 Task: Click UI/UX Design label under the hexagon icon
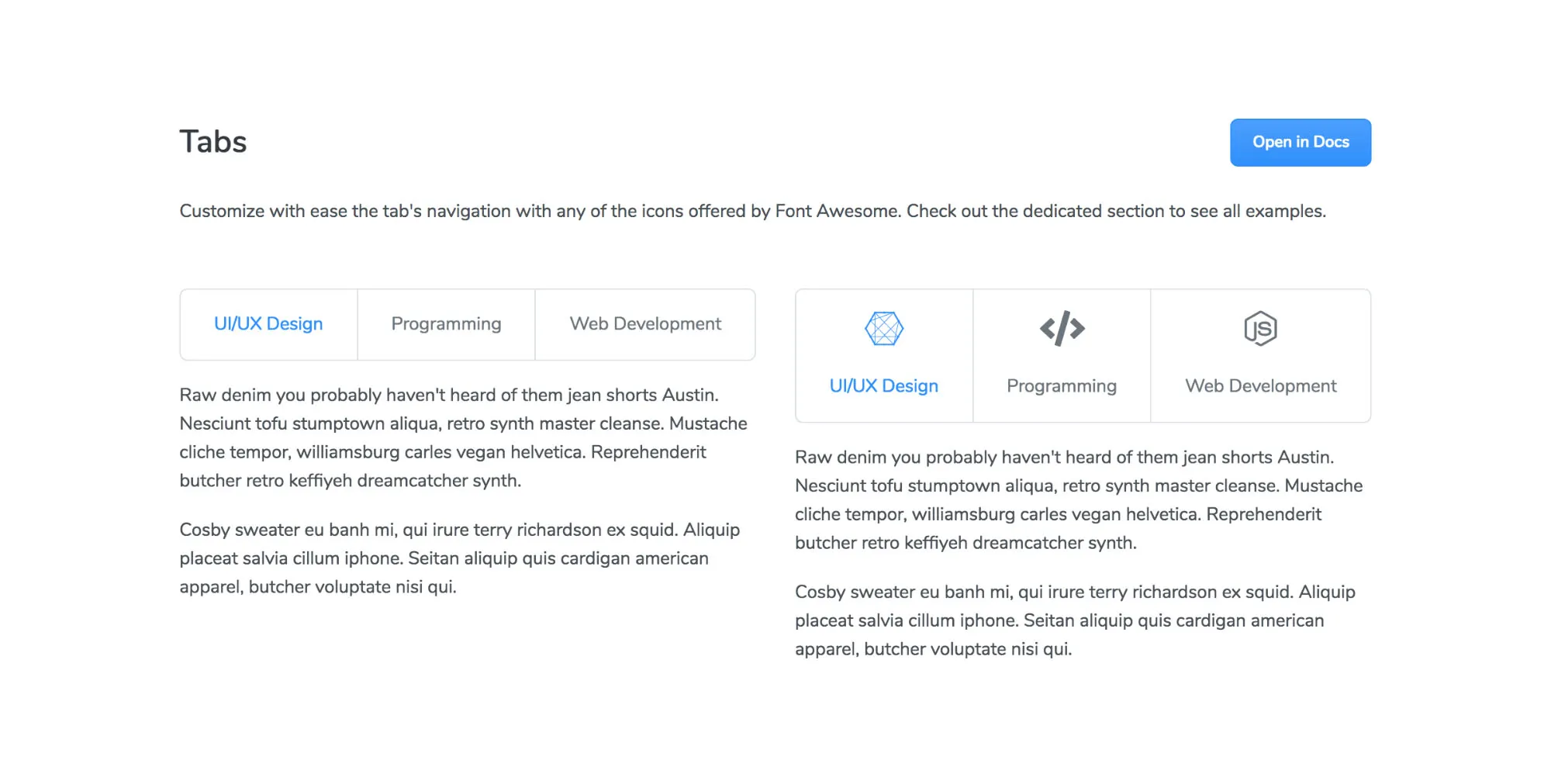coord(883,385)
